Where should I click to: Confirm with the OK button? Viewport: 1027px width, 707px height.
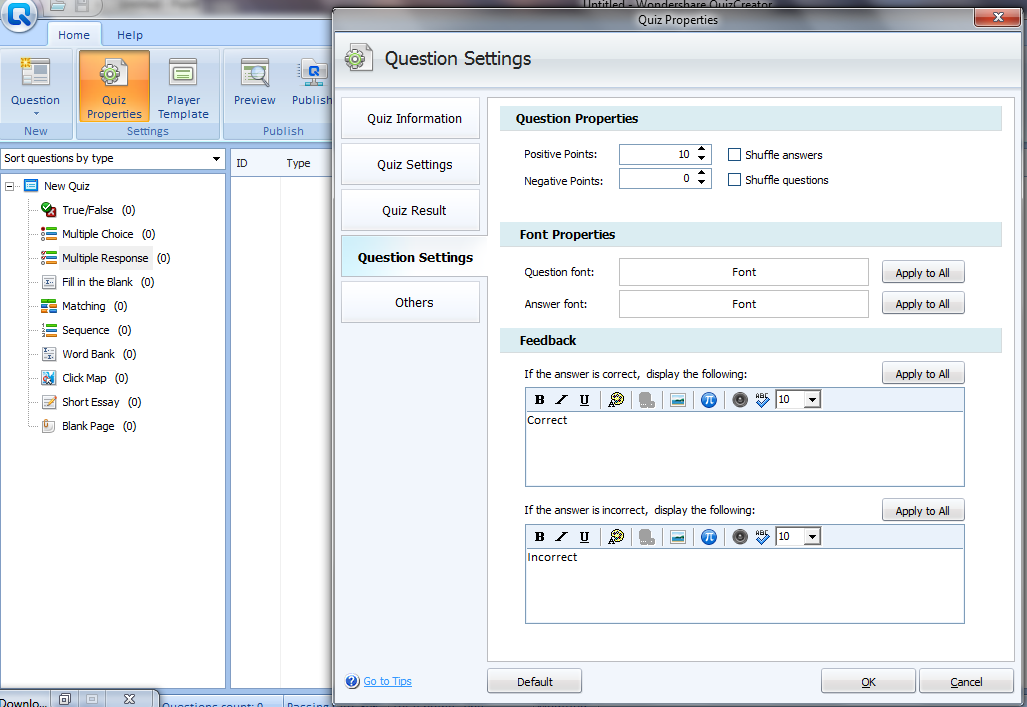868,681
